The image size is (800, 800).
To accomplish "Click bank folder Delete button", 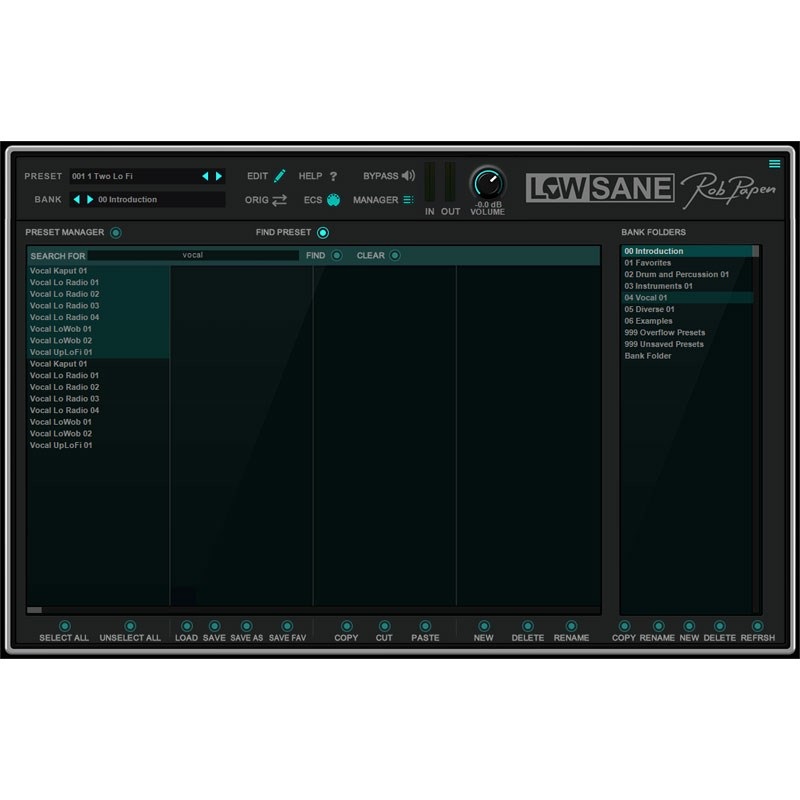I will [x=719, y=626].
